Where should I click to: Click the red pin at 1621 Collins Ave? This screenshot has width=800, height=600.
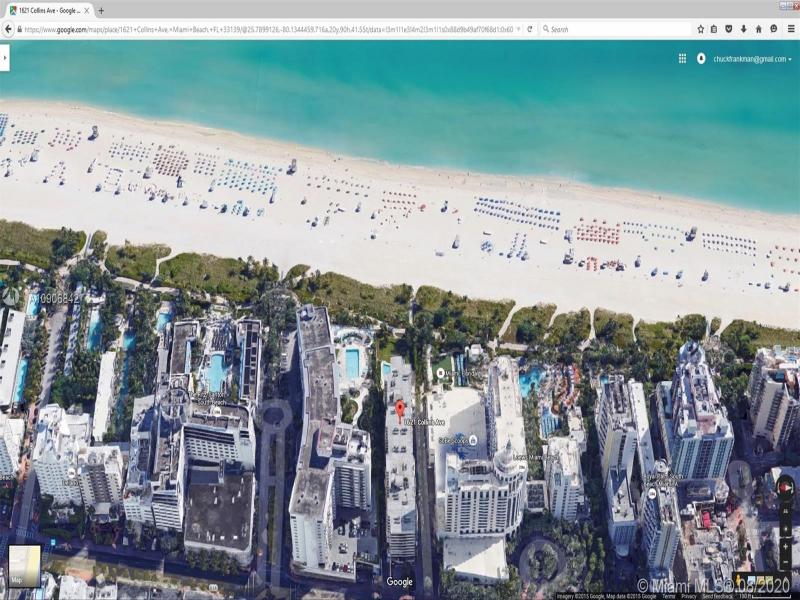coord(400,409)
